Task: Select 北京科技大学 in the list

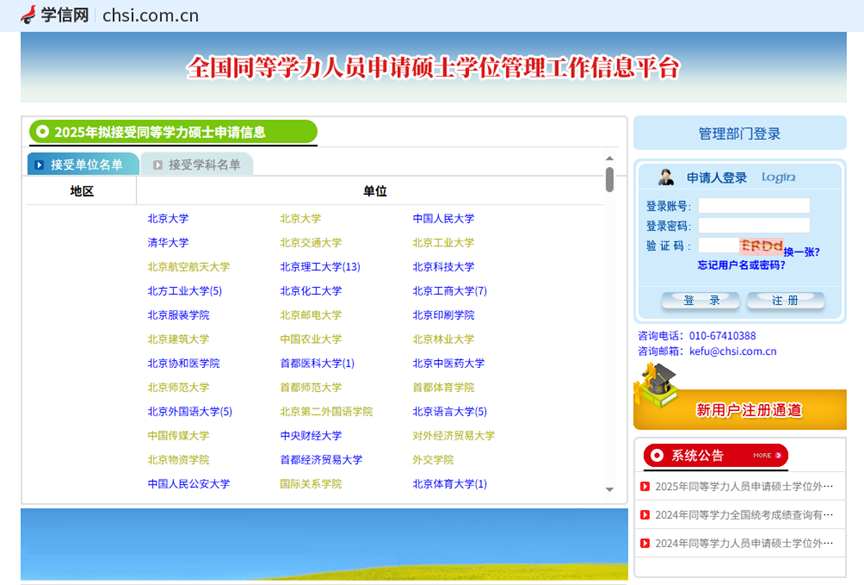Action: 444,267
